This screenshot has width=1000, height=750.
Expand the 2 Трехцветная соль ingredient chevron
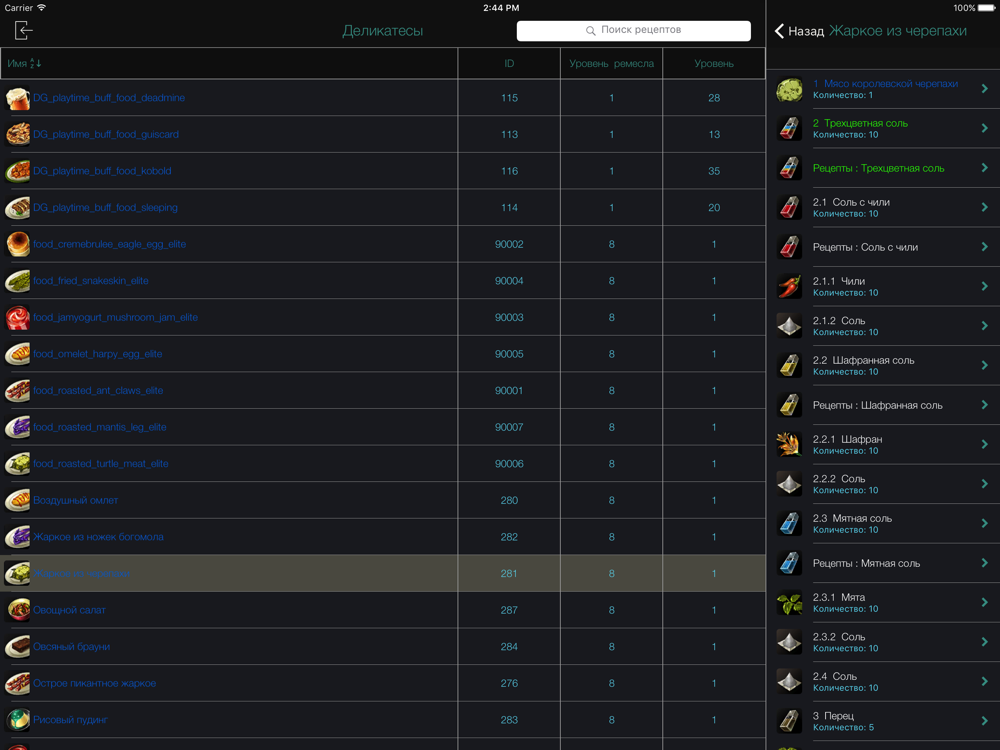(985, 128)
